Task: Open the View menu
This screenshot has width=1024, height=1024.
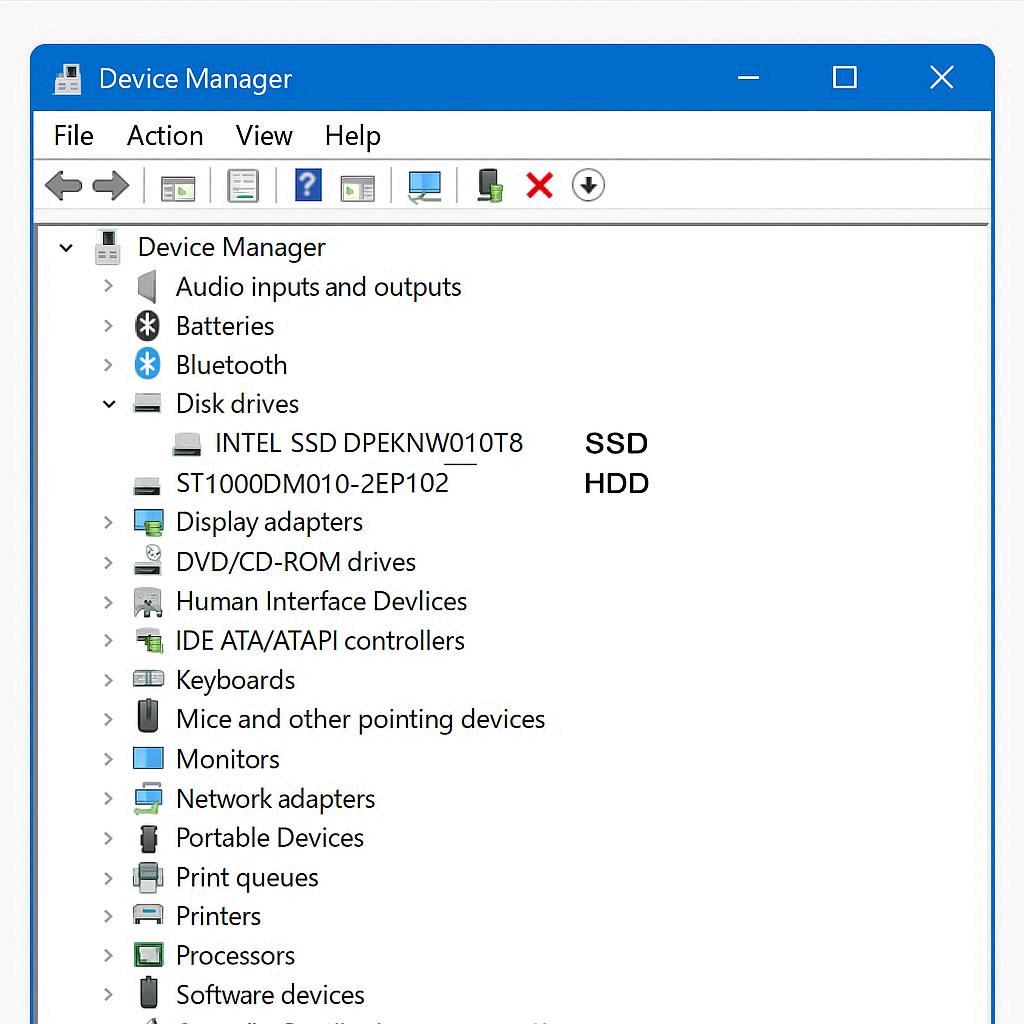Action: (x=263, y=135)
